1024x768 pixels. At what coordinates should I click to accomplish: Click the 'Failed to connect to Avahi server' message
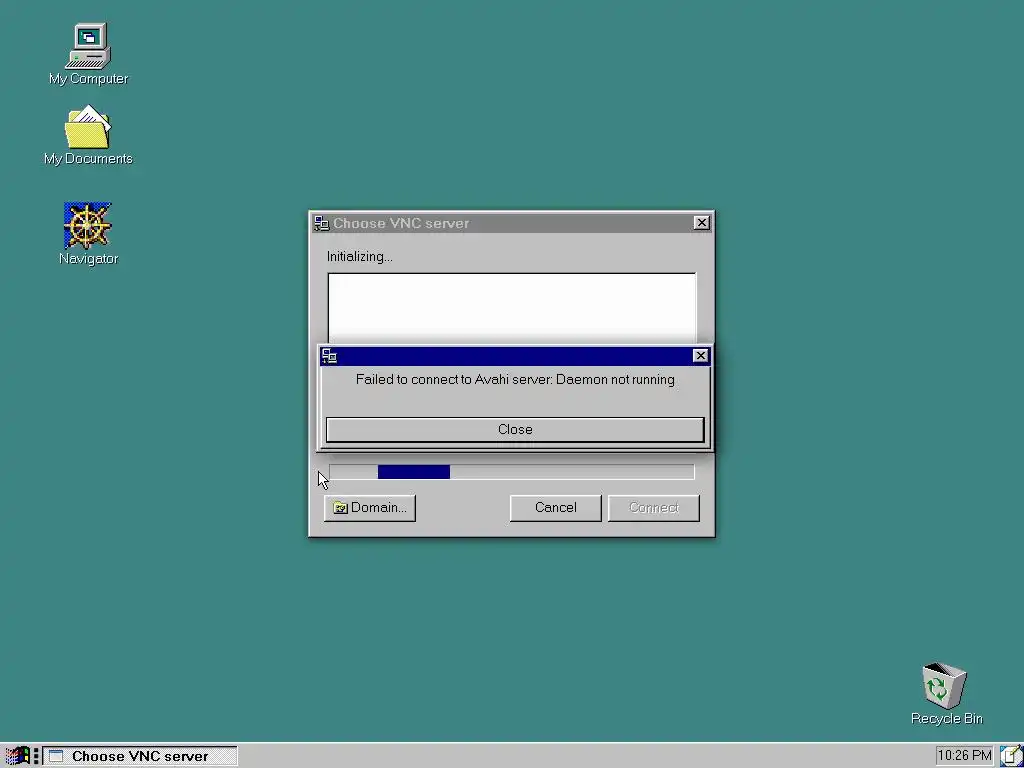515,379
